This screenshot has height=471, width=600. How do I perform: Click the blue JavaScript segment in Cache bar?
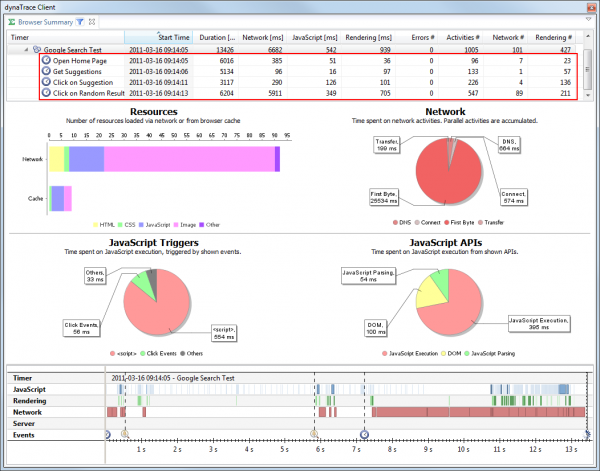pyautogui.click(x=57, y=199)
